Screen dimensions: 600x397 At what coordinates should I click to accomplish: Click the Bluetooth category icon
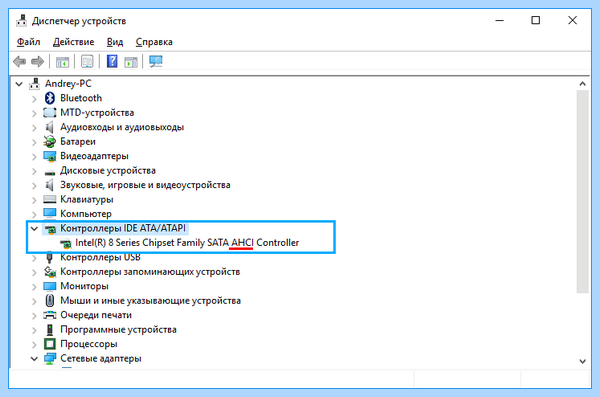click(50, 98)
